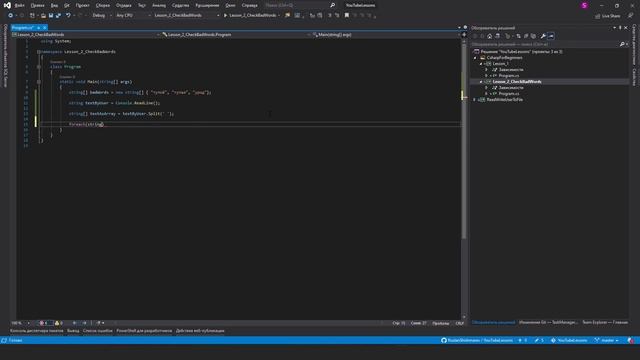Open Обозреватель объектов SQL Server side tab

pos(5,56)
